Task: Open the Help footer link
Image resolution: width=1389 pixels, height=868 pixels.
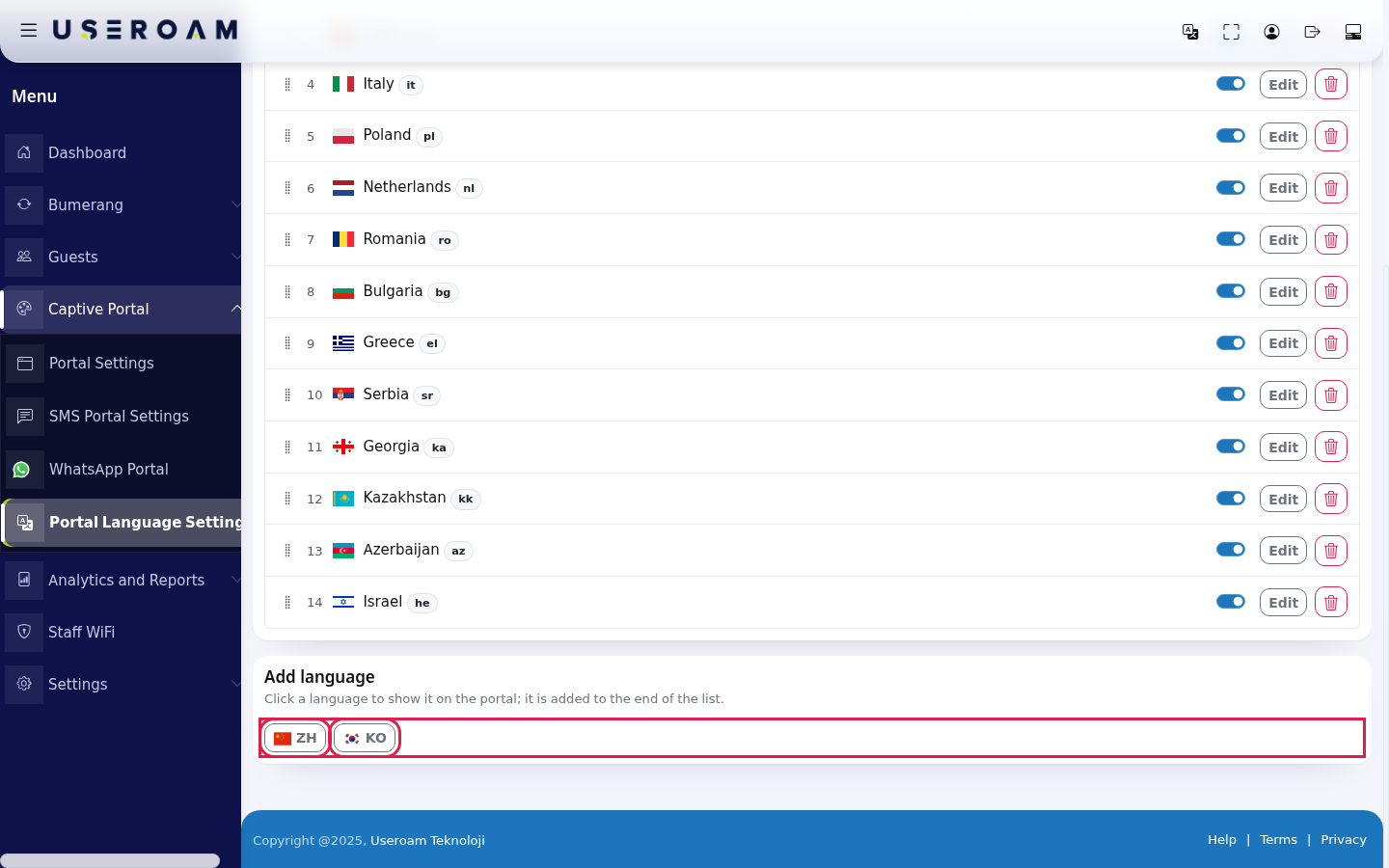Action: (1222, 840)
